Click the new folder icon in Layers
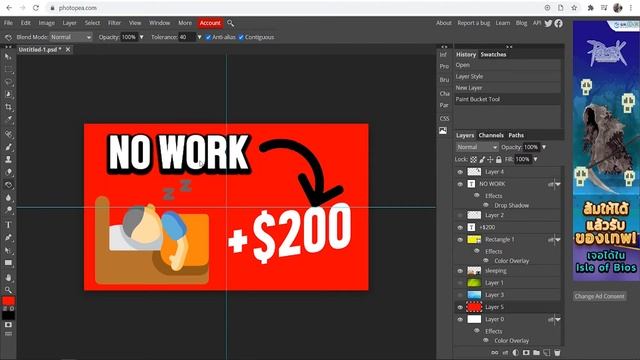This screenshot has height=360, width=640. click(536, 352)
